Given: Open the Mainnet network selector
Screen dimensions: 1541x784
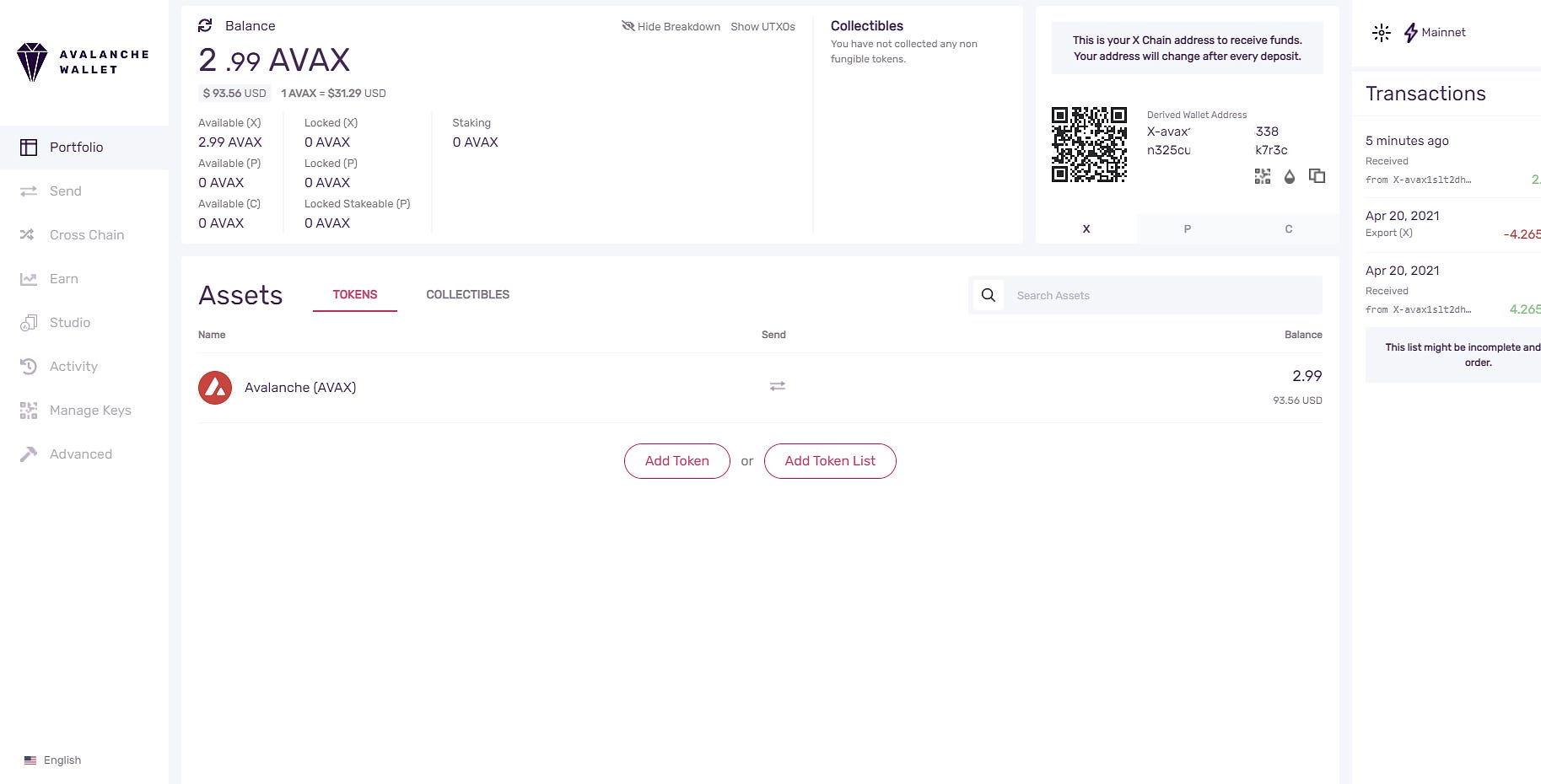Looking at the screenshot, I should (x=1434, y=33).
